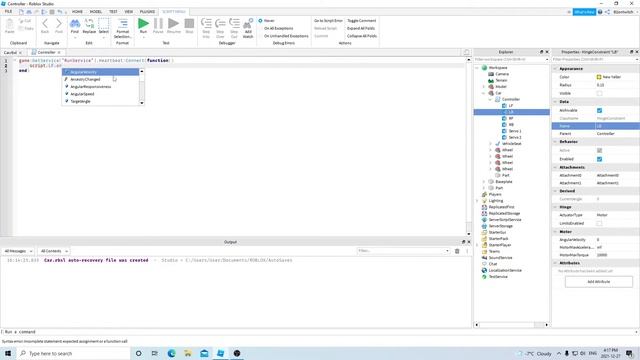Screen dimensions: 640x360
Task: Click the Paste clipboard icon
Action: click(x=9, y=24)
